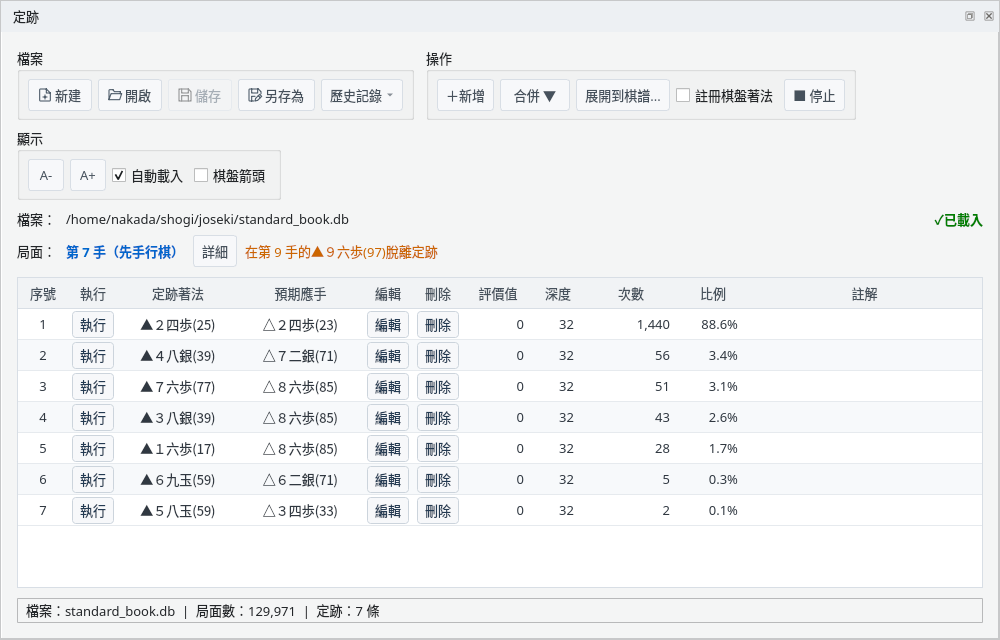Delete the ▲３八銀(39) joseki entry
The height and width of the screenshot is (640, 1000).
438,418
